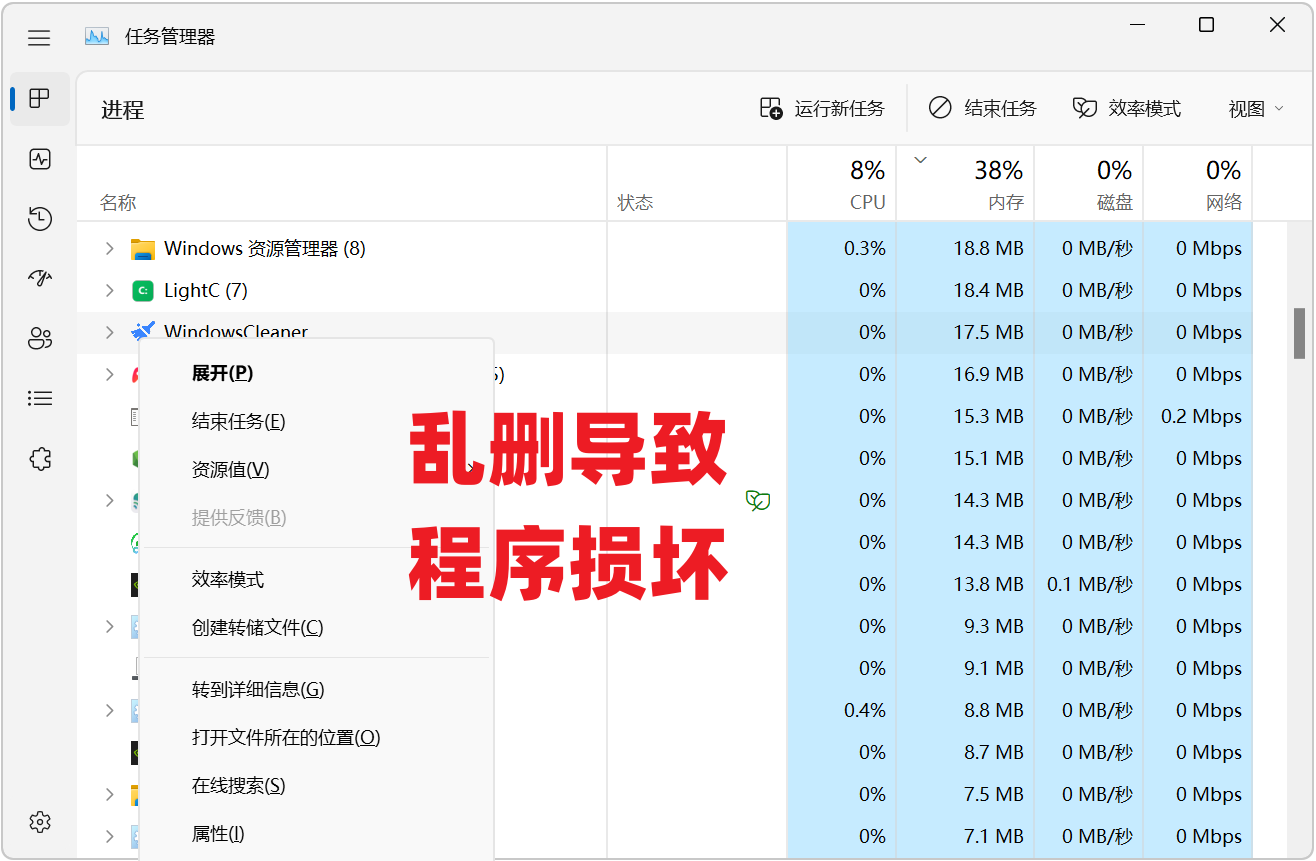Screen dimensions: 1316x861
Task: Click the 0.4% CPU cell
Action: point(841,710)
